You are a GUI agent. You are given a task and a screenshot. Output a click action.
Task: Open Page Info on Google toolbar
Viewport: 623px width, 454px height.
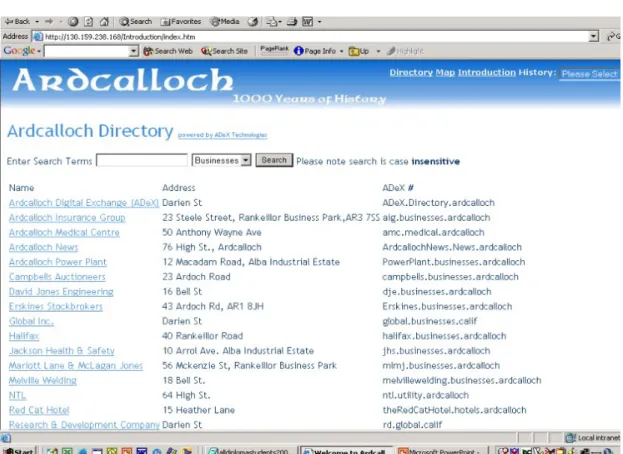coord(315,51)
